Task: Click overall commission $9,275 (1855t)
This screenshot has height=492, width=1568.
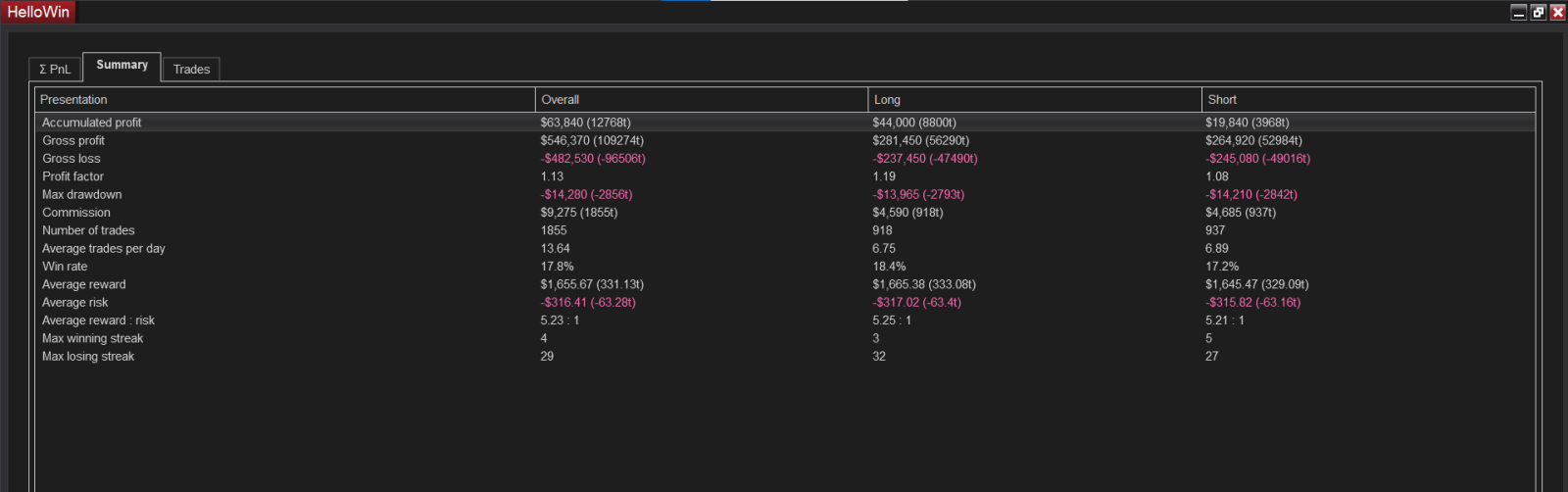Action: pos(579,213)
